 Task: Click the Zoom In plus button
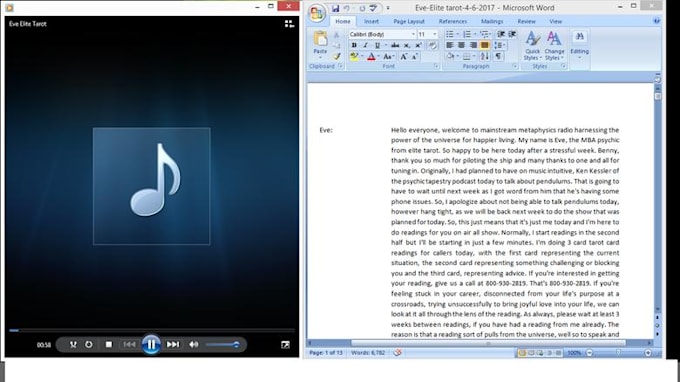(648, 353)
